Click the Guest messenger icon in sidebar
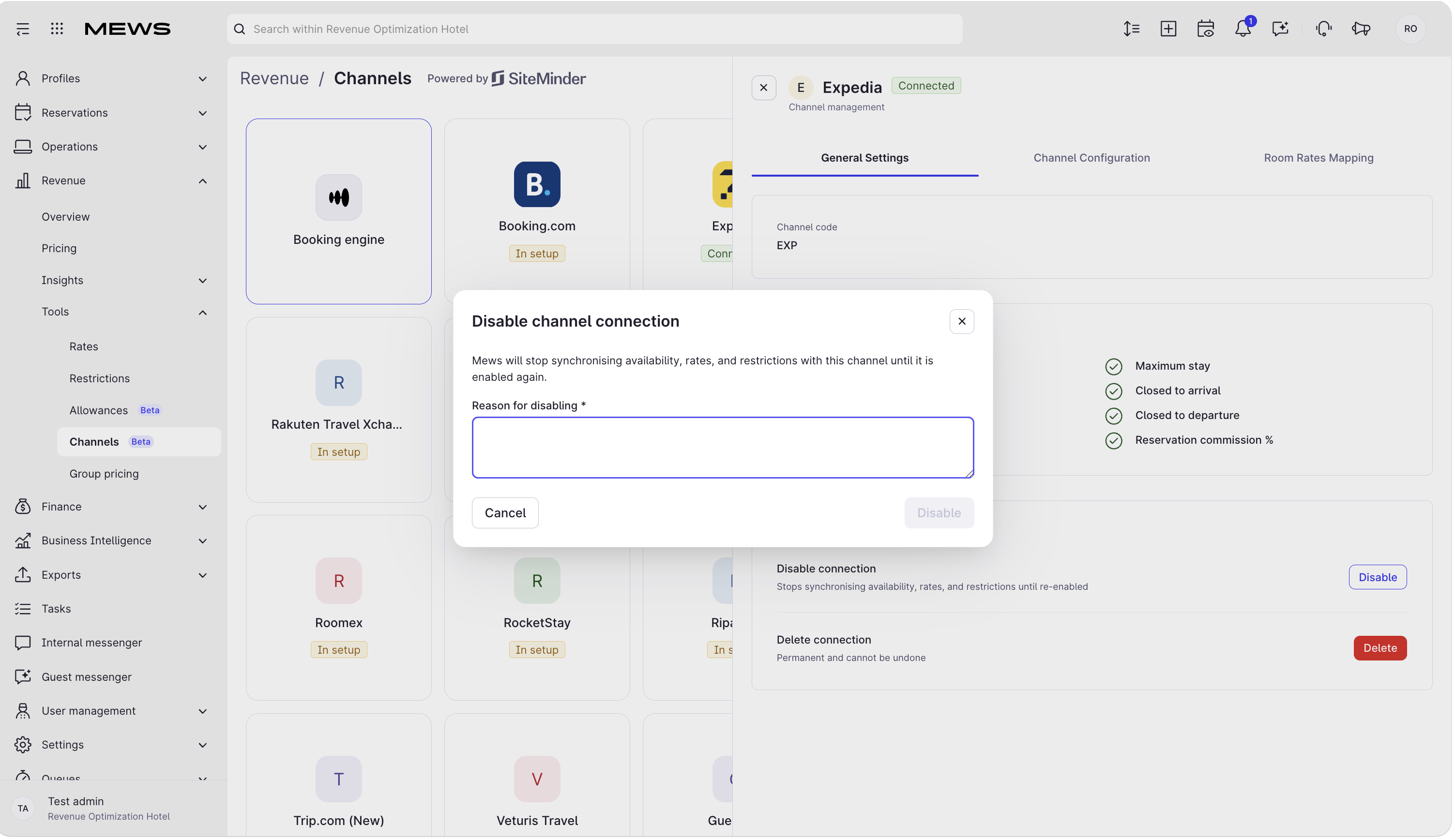The image size is (1455, 840). tap(22, 677)
